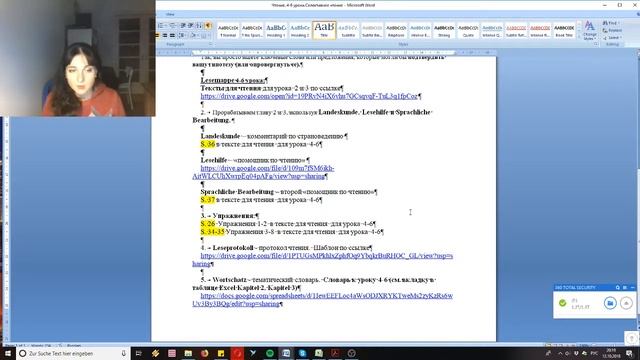Image resolution: width=640 pixels, height=360 pixels.
Task: Click Find in the Editing group
Action: pyautogui.click(x=611, y=23)
